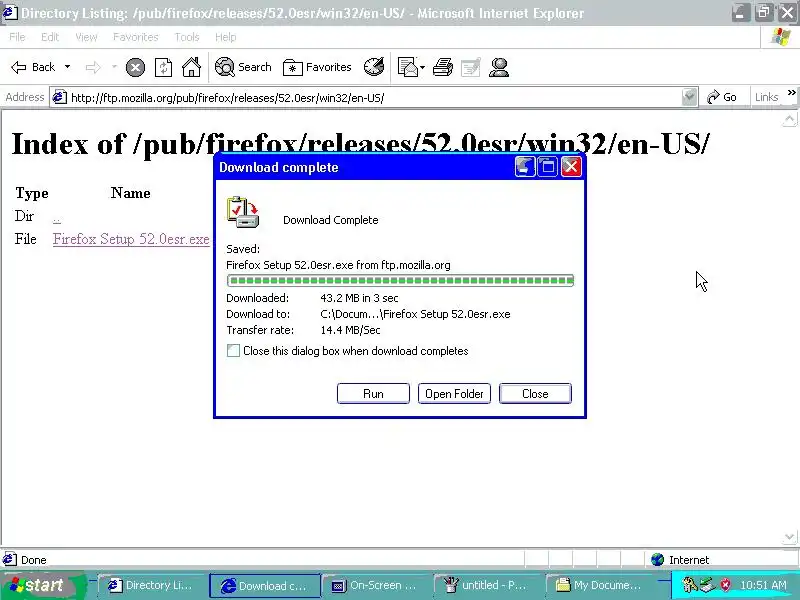Click Close in the download dialog
The image size is (800, 600).
pyautogui.click(x=535, y=393)
